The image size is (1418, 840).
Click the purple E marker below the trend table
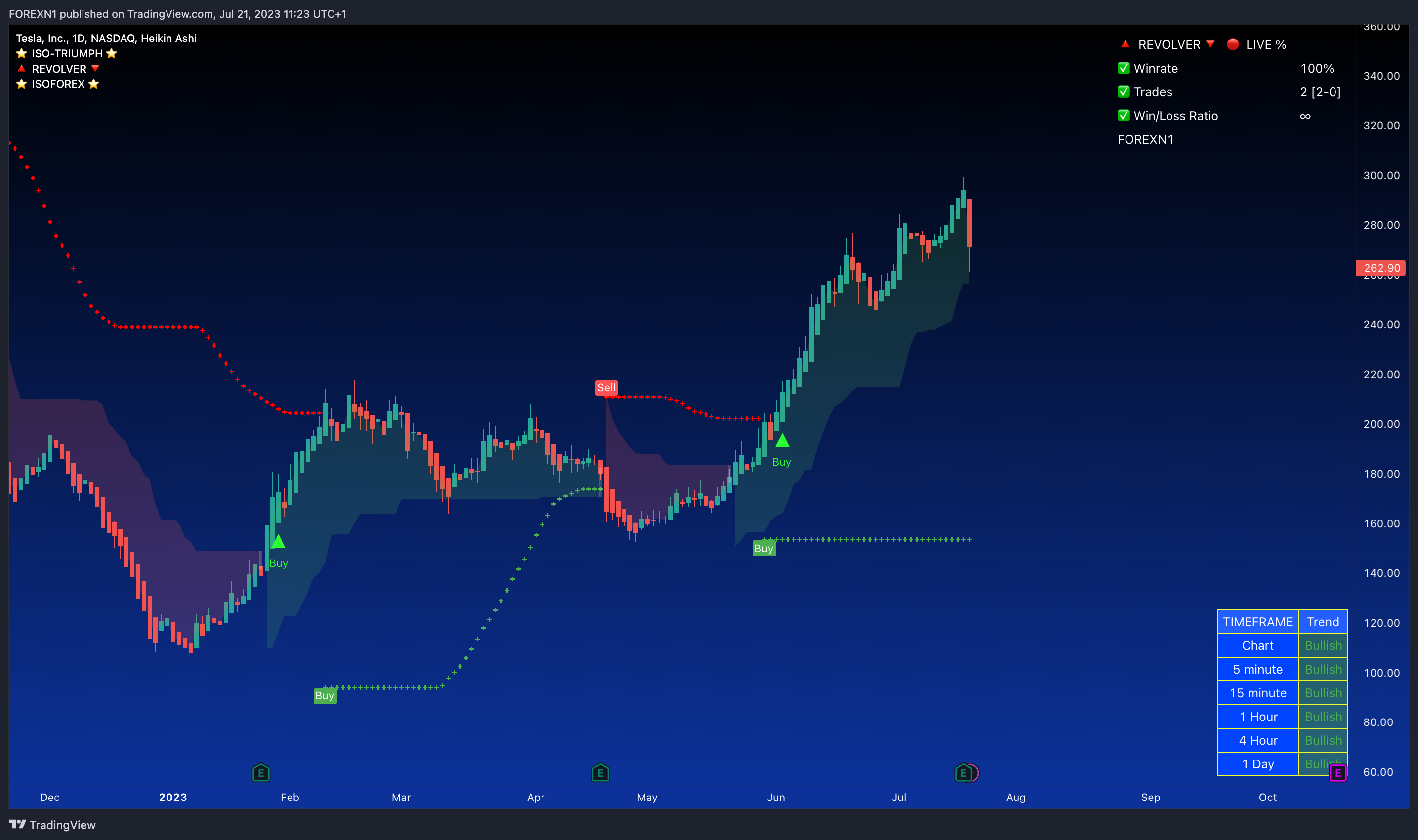tap(1337, 773)
